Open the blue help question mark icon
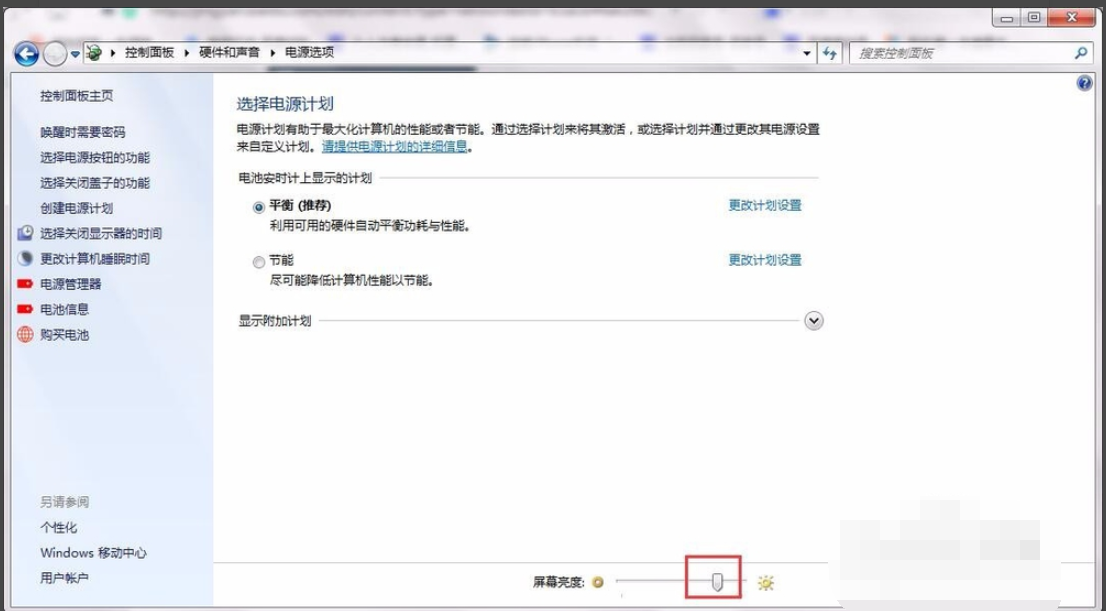 [x=1084, y=84]
